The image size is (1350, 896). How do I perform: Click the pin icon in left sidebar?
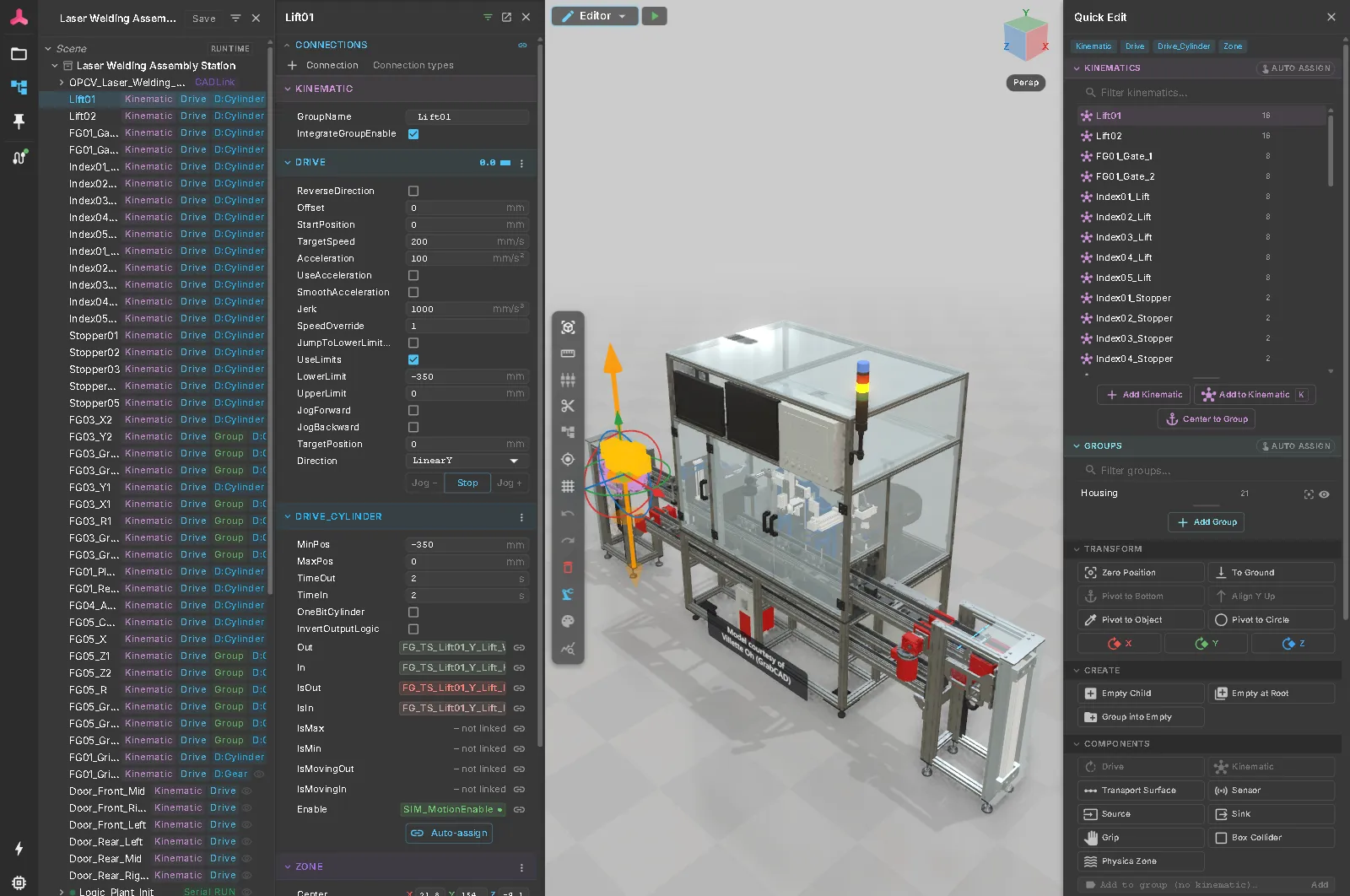click(19, 121)
